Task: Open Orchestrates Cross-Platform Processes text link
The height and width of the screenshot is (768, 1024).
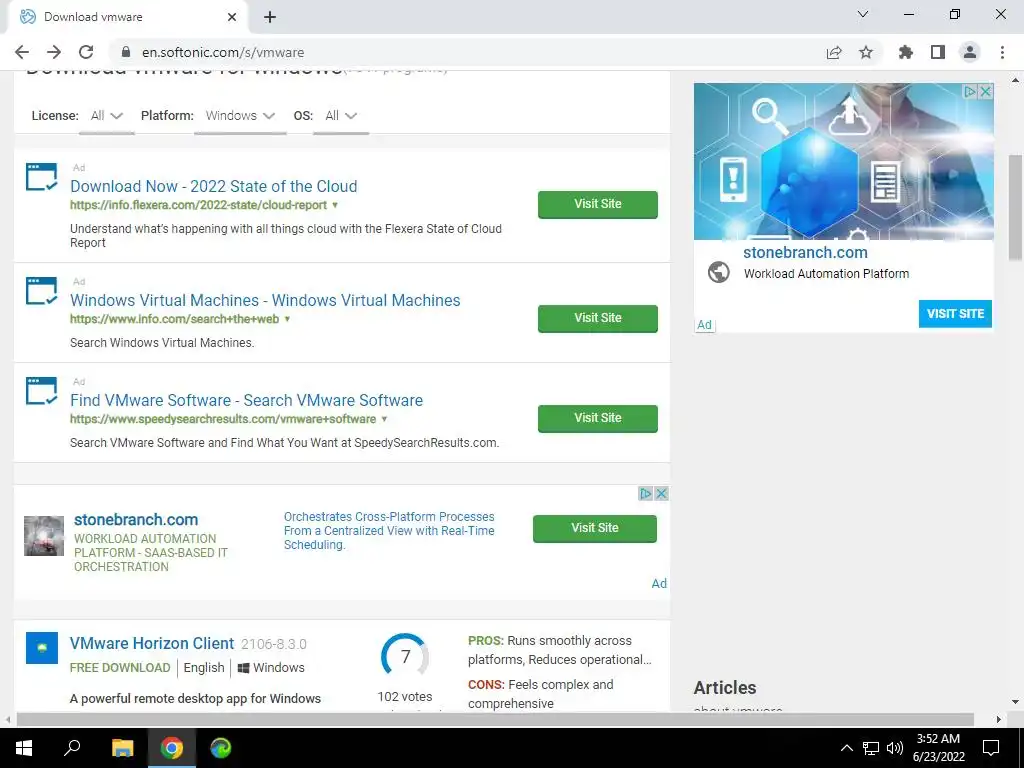Action: (389, 530)
